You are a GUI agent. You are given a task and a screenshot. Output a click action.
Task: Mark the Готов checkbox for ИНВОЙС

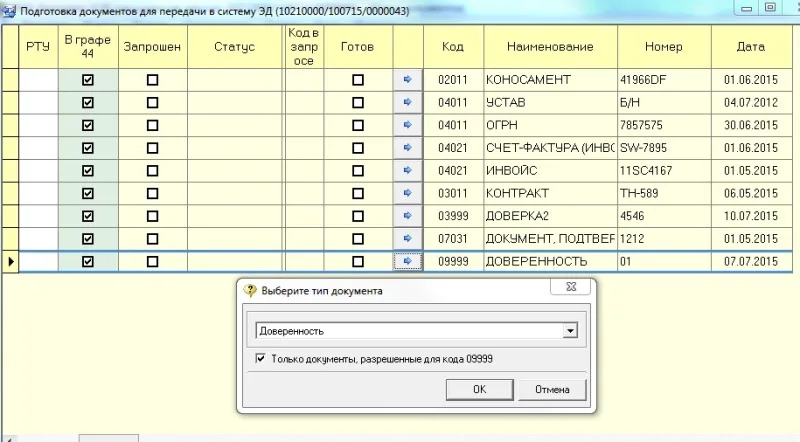pos(358,171)
